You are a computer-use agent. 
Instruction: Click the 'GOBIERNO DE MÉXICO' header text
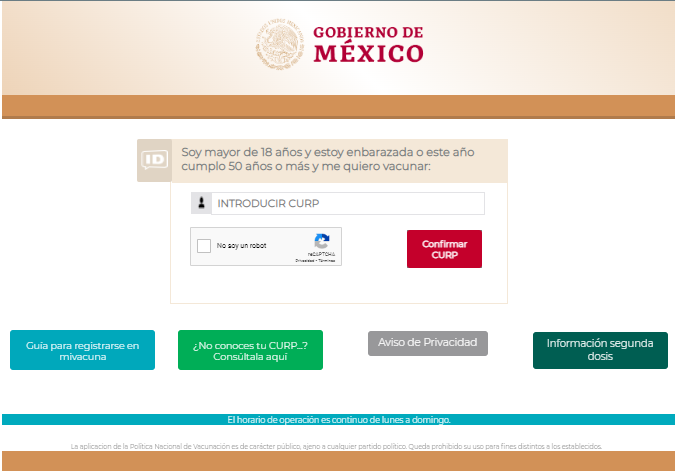click(368, 44)
